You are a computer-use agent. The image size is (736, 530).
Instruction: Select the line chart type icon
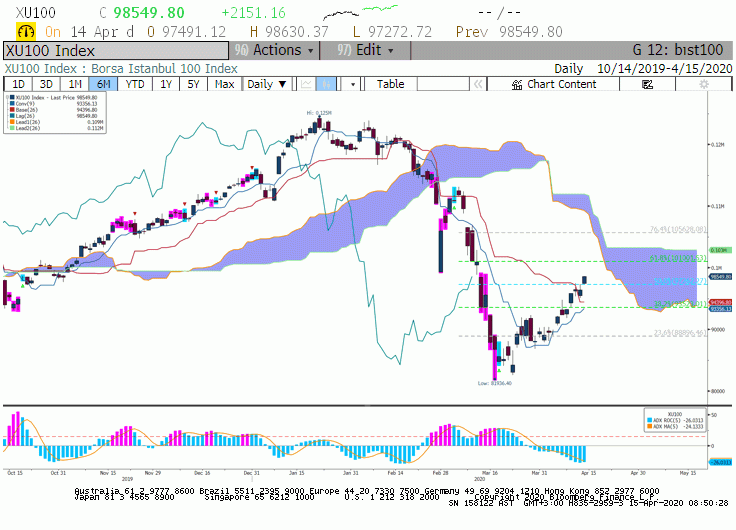pos(307,84)
